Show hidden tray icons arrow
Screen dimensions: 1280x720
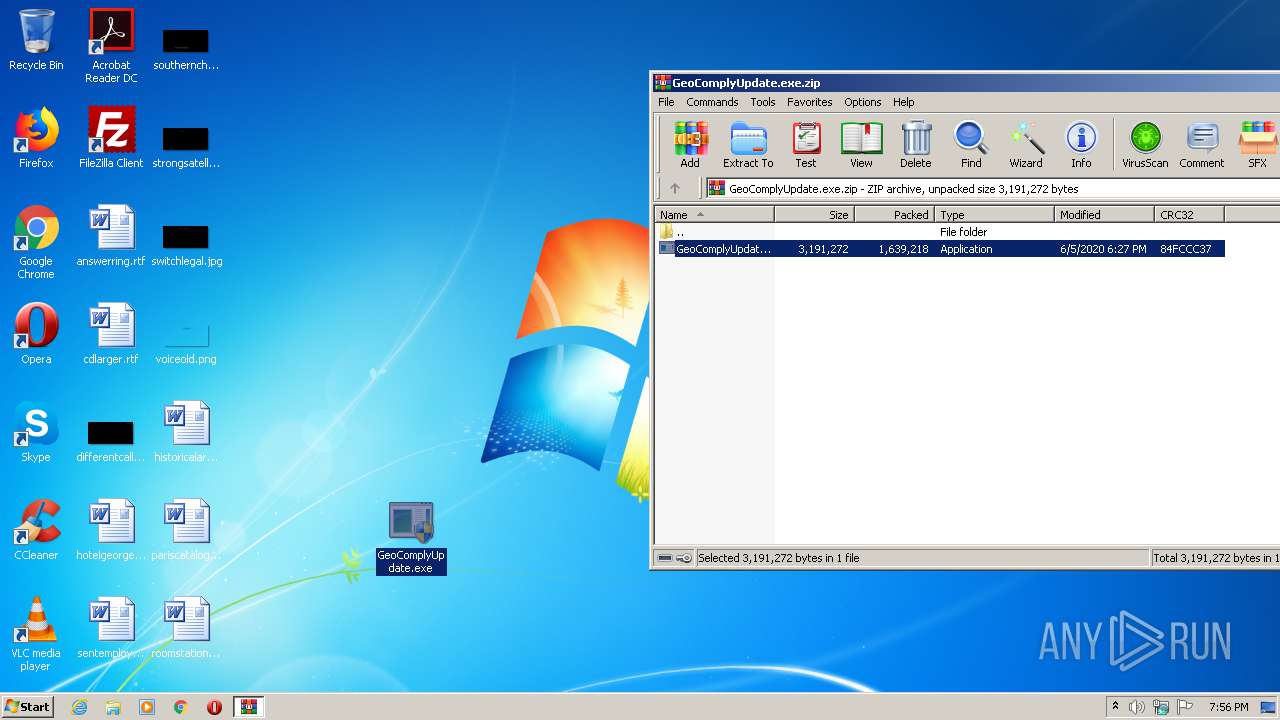(1115, 707)
